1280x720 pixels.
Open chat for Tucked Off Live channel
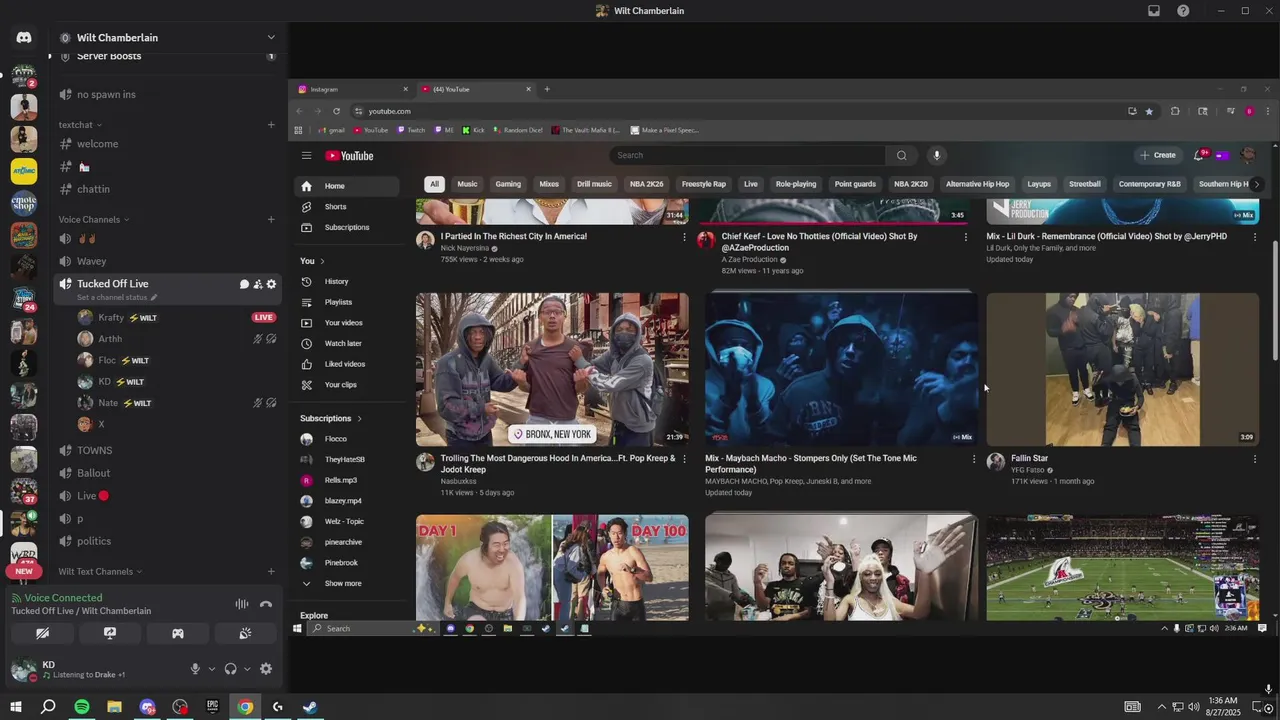(x=244, y=284)
